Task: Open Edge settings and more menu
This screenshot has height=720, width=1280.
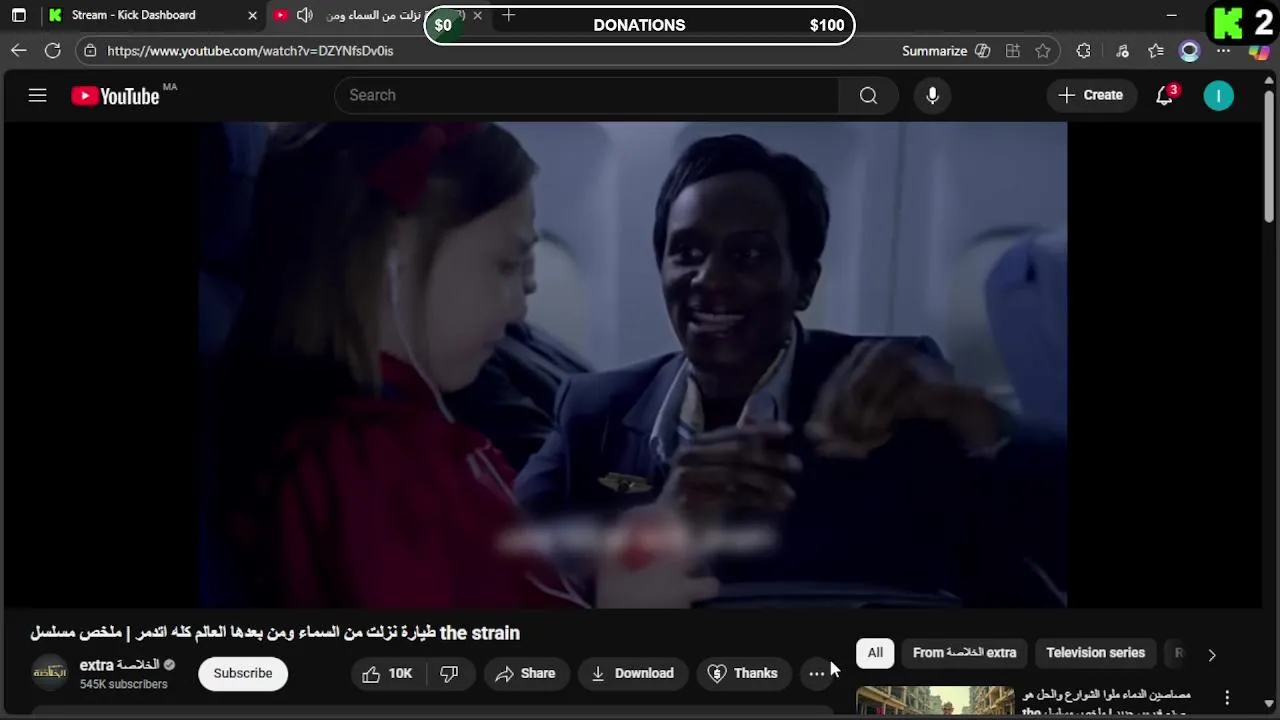Action: click(1223, 50)
